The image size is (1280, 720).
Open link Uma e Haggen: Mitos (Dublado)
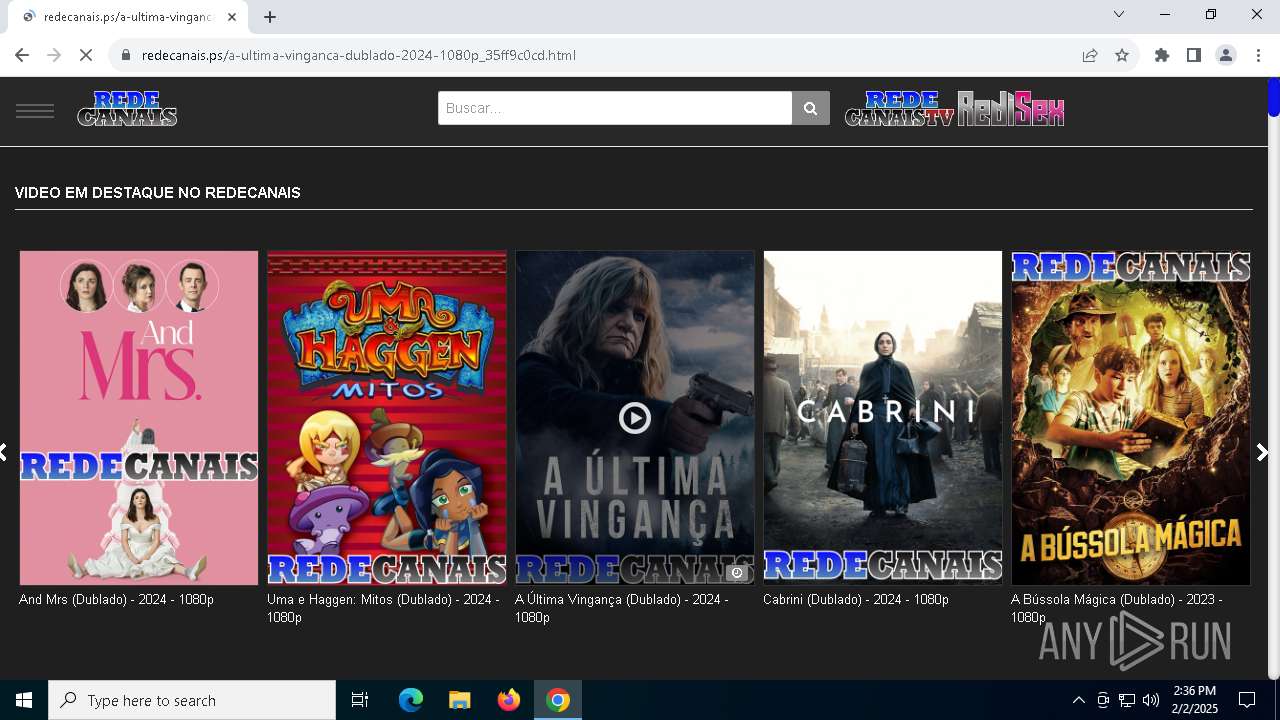coord(383,609)
